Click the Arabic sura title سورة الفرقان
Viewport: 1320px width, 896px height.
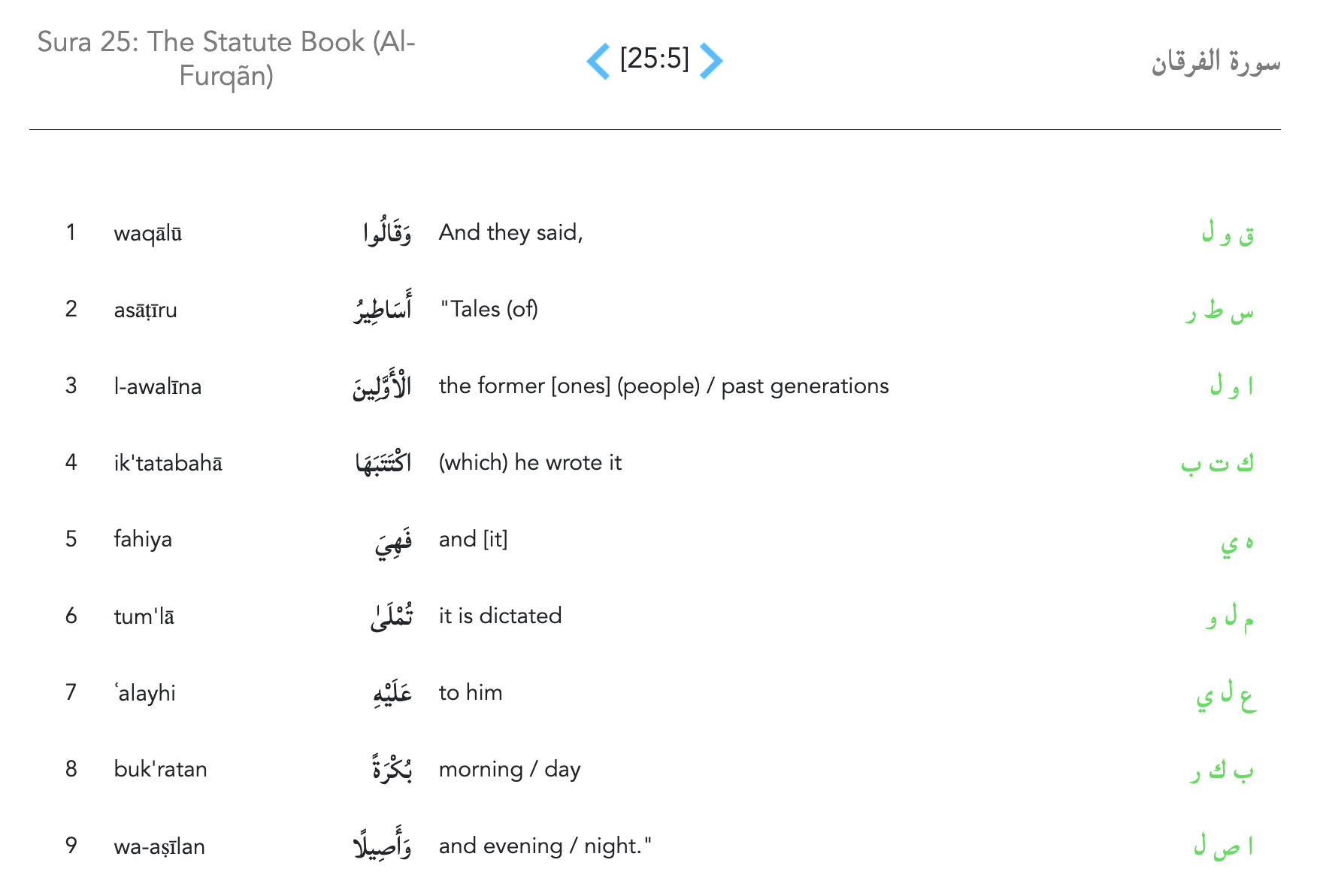point(1215,62)
